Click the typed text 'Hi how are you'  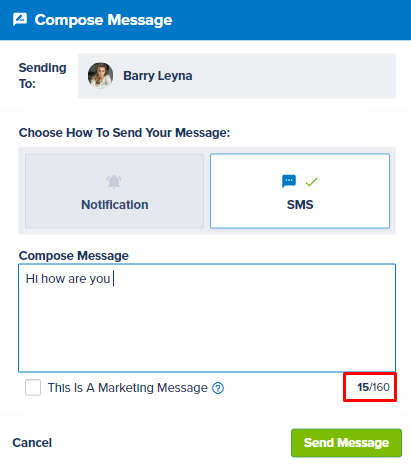(68, 279)
